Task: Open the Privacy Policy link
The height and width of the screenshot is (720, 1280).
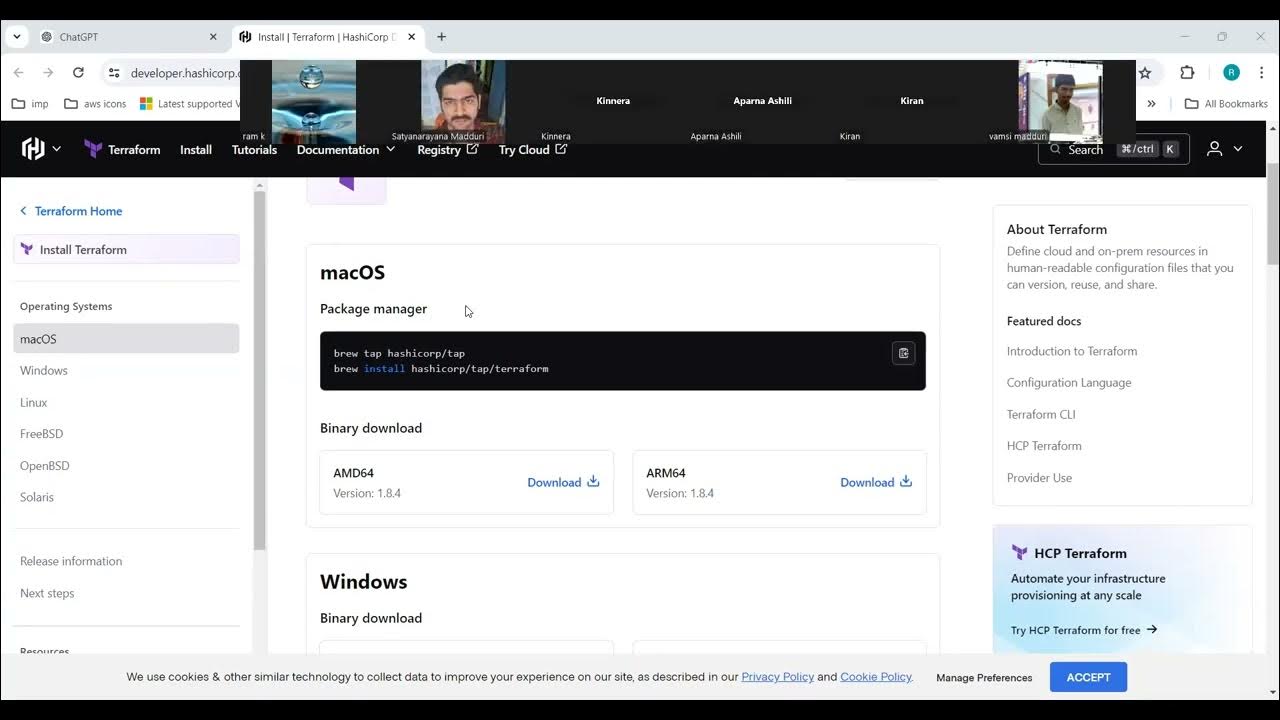Action: coord(778,677)
